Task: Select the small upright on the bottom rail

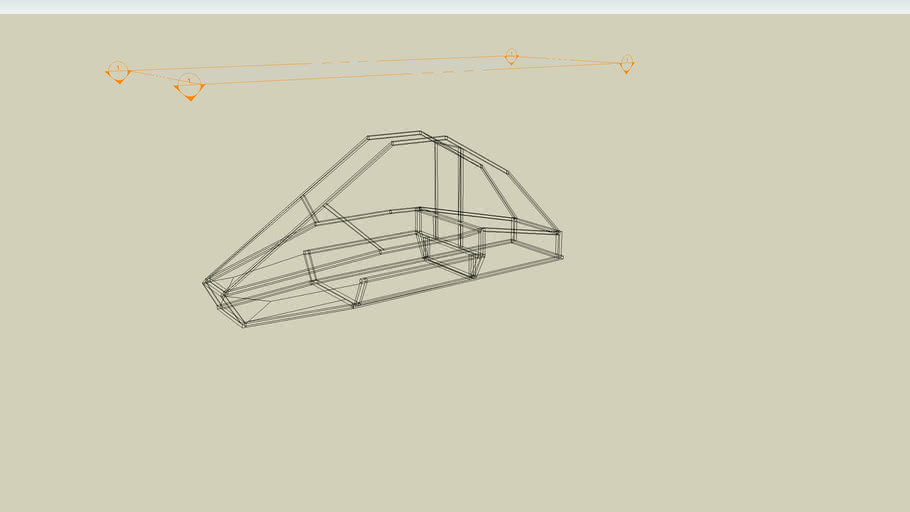Action: [x=360, y=292]
